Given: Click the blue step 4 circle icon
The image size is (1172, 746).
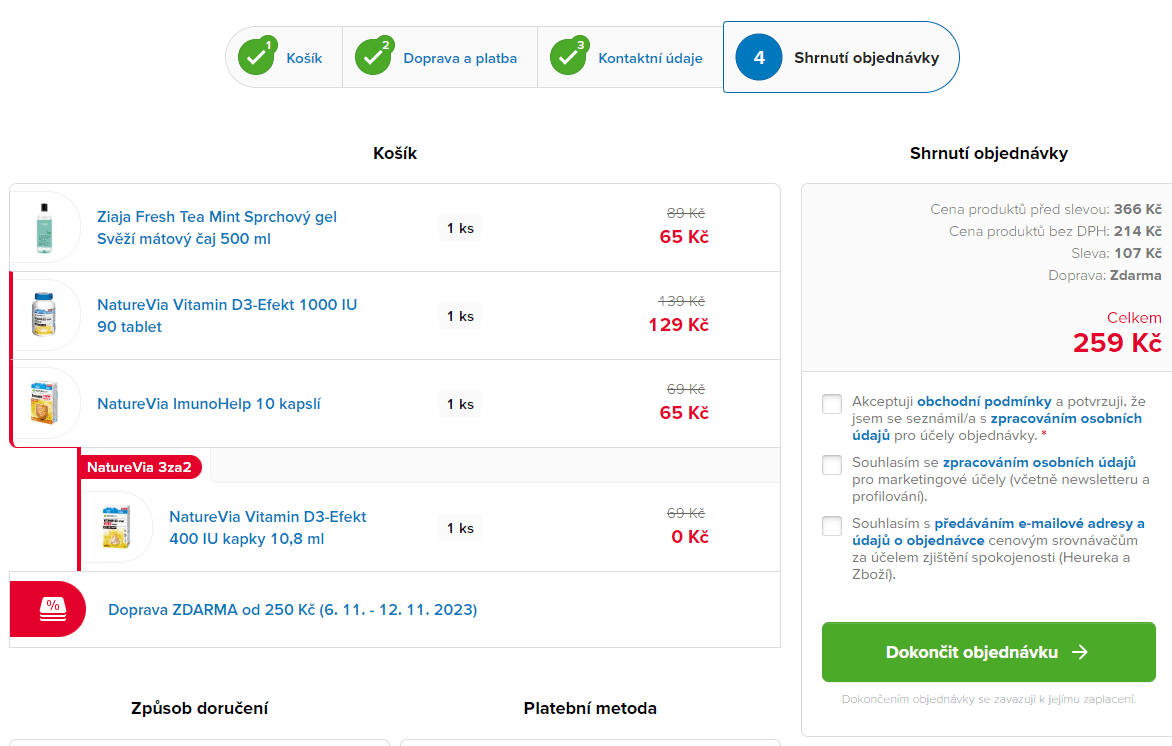Looking at the screenshot, I should [759, 58].
